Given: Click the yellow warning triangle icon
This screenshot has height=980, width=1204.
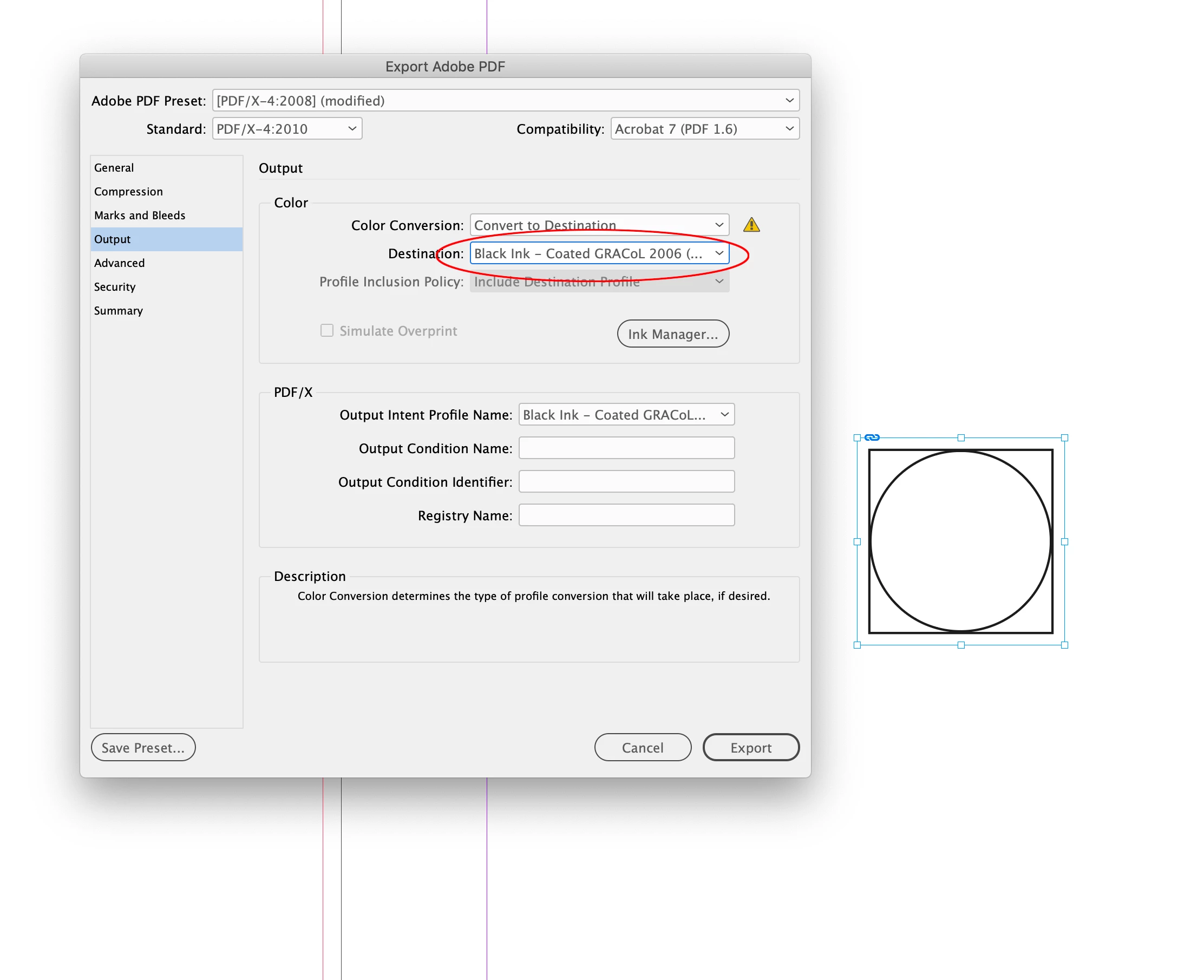Looking at the screenshot, I should 751,225.
